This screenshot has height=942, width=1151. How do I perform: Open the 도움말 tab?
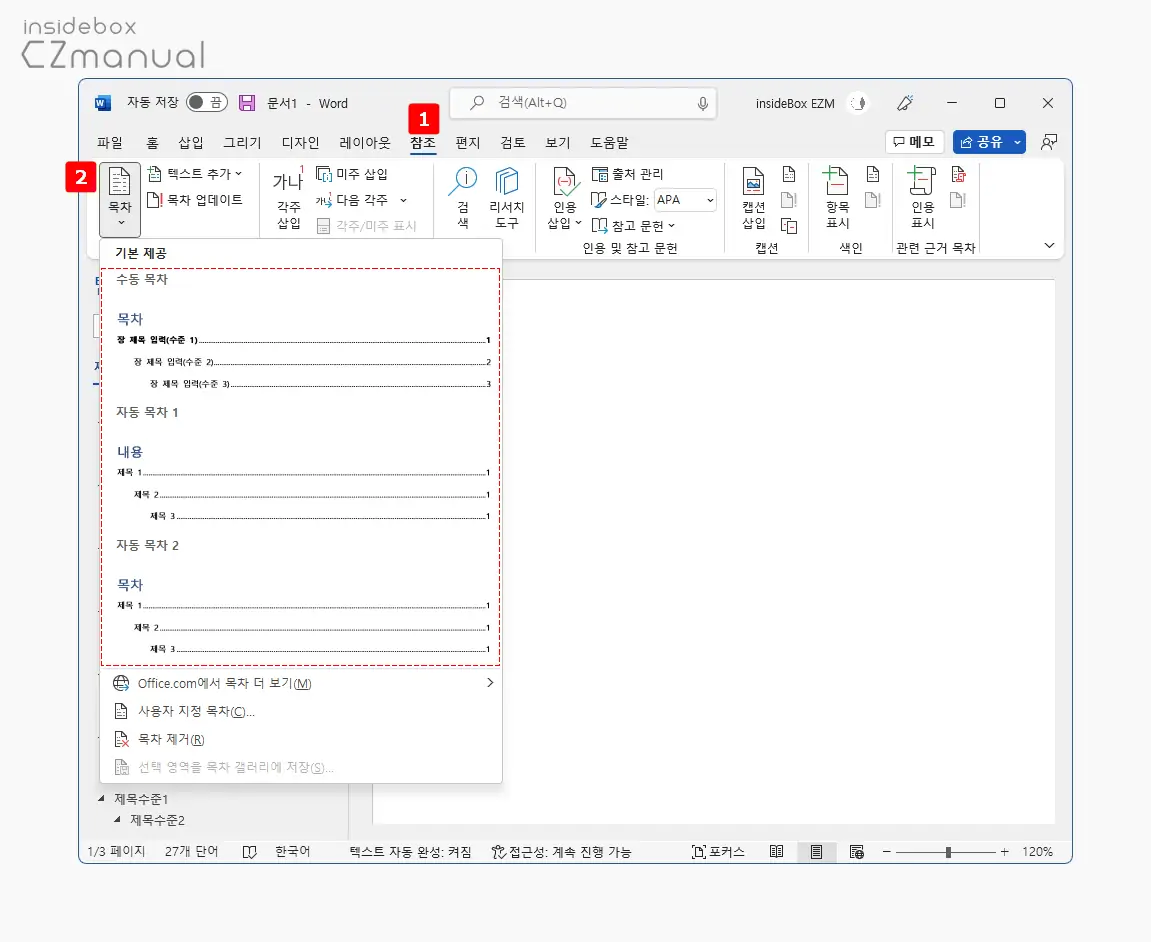609,142
